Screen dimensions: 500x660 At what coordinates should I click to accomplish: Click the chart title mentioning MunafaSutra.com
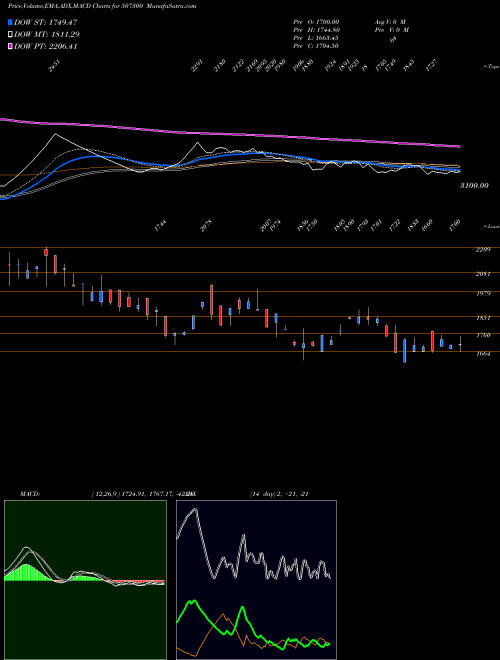point(102,6)
